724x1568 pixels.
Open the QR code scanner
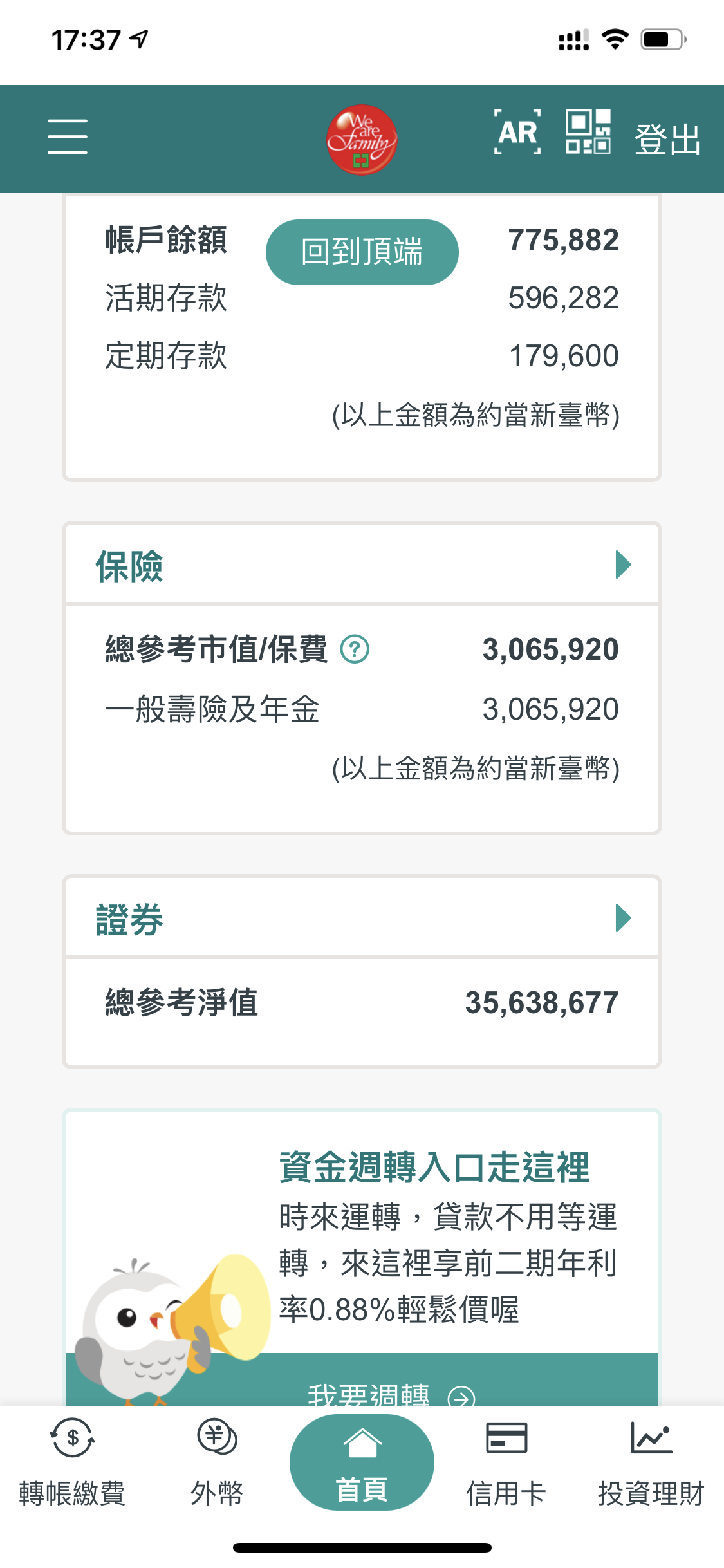click(588, 132)
